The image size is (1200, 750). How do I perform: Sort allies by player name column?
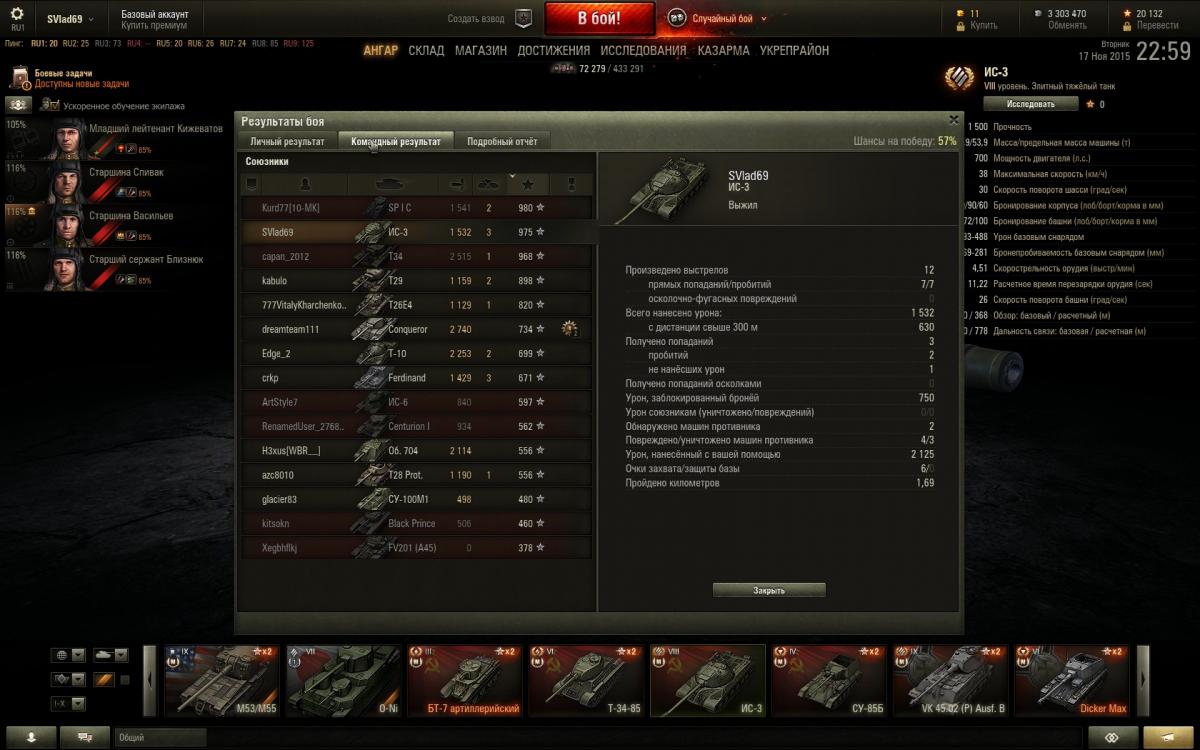(304, 185)
